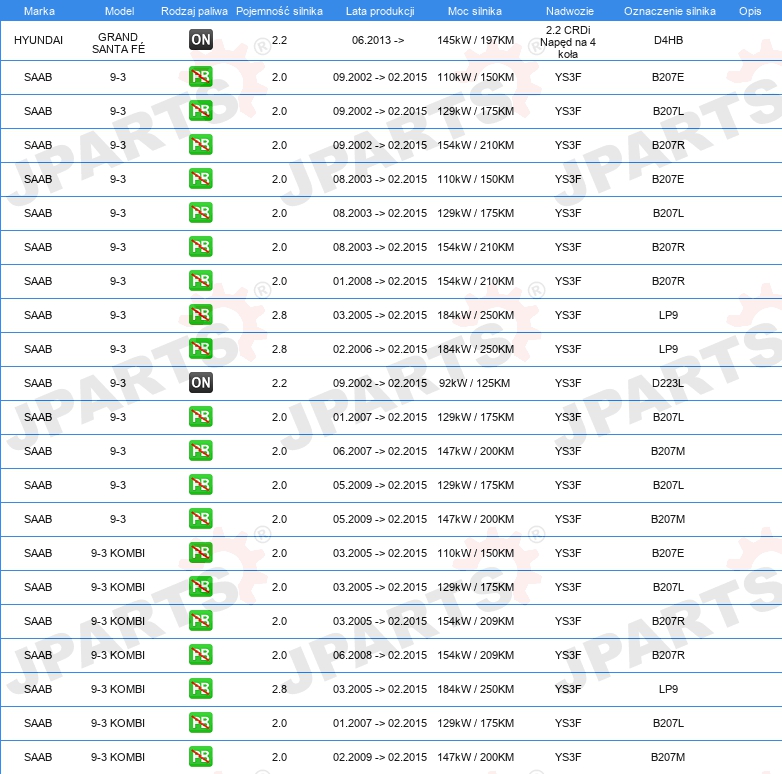This screenshot has height=774, width=782.
Task: Click '06.2008 -> 02.2015' production years cell
Action: pos(380,655)
